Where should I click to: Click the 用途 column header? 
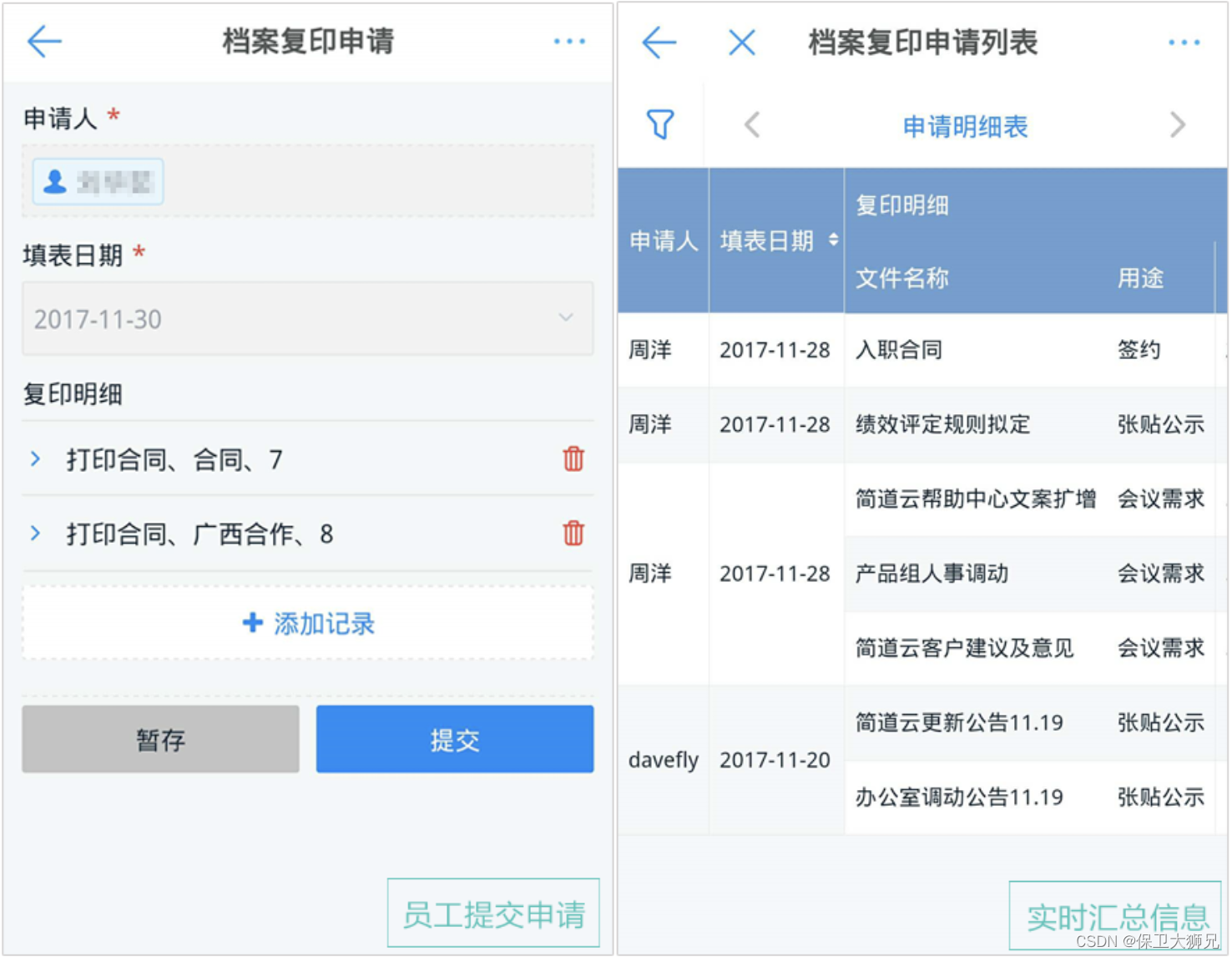pyautogui.click(x=1140, y=278)
